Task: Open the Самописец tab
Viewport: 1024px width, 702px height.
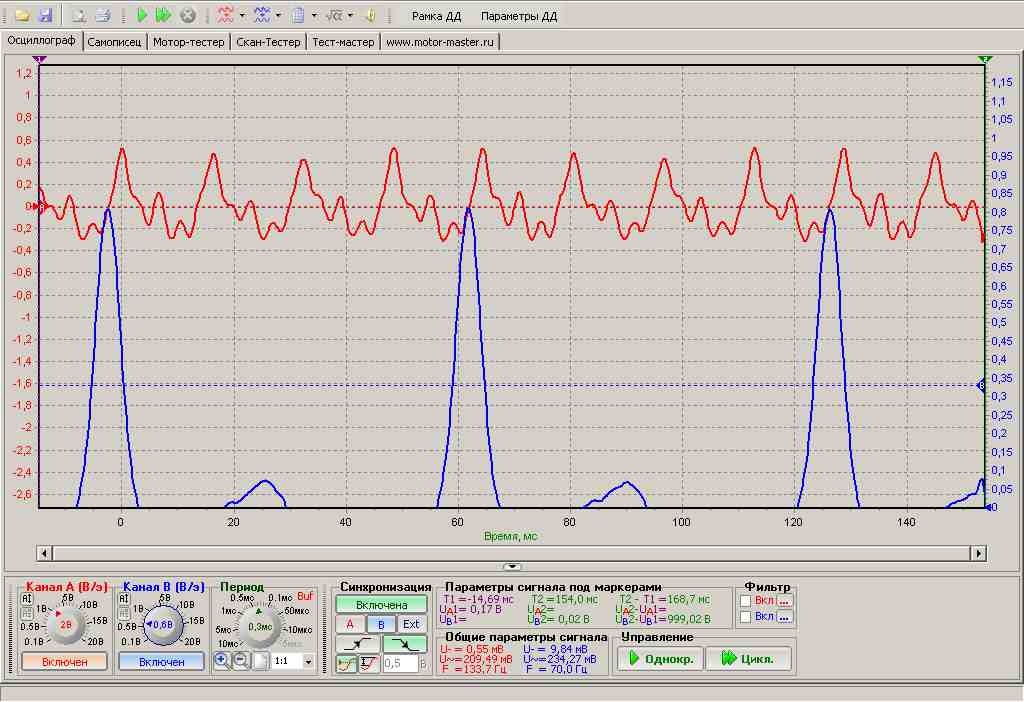Action: click(x=116, y=42)
